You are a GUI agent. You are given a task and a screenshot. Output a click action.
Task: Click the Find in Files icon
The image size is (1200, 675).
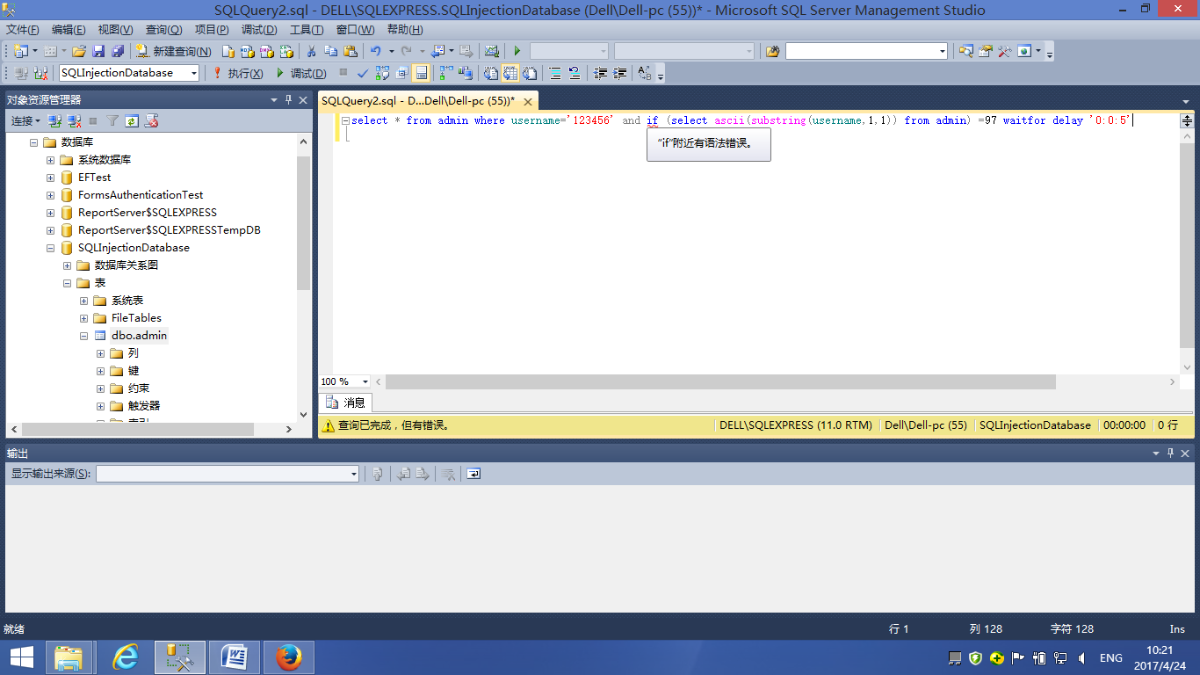tap(772, 50)
